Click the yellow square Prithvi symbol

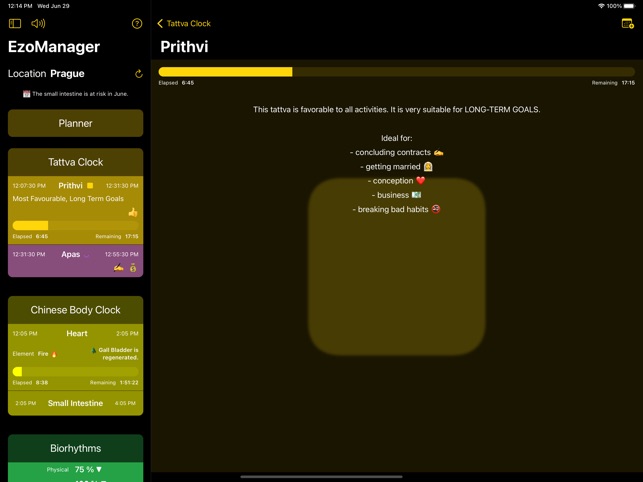(90, 186)
